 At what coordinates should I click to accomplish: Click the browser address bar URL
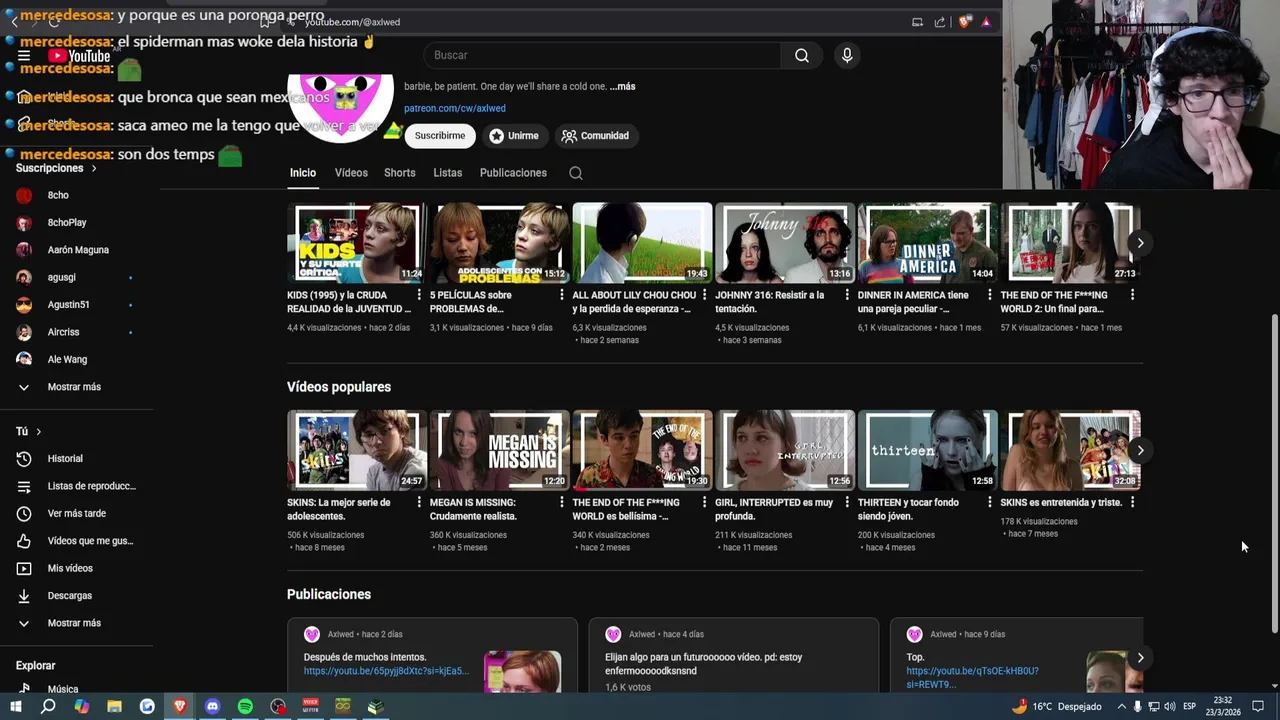click(x=352, y=22)
